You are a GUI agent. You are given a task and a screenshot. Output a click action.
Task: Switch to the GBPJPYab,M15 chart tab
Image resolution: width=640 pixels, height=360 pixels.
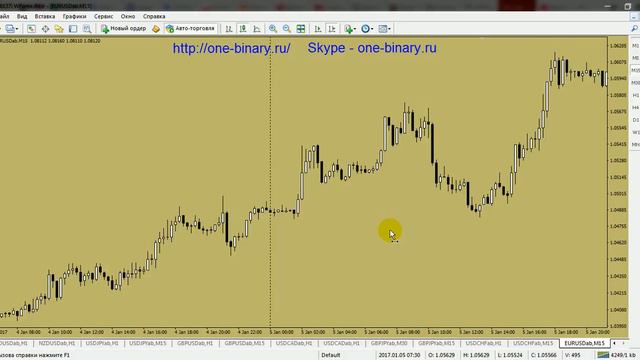436,343
